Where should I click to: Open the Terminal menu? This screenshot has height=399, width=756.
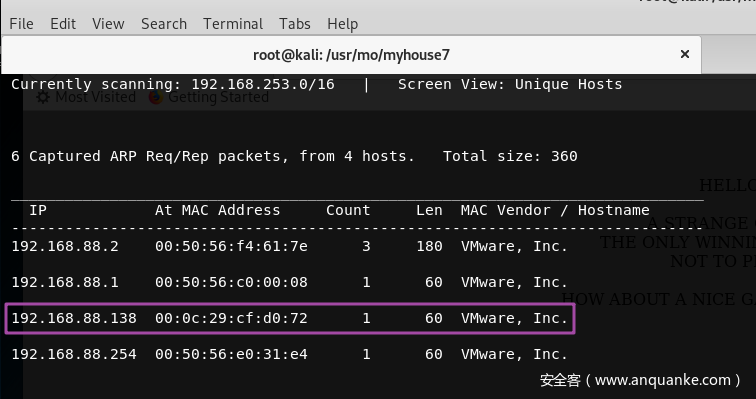tap(233, 24)
